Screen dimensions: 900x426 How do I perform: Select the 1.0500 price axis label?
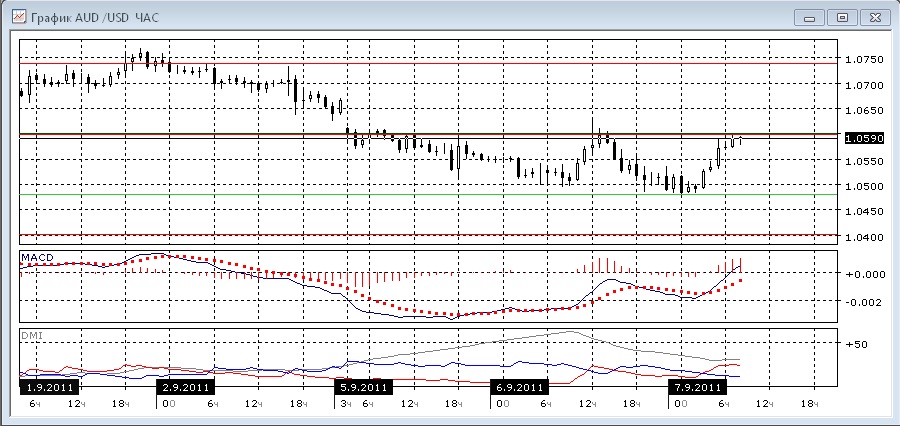(x=864, y=187)
